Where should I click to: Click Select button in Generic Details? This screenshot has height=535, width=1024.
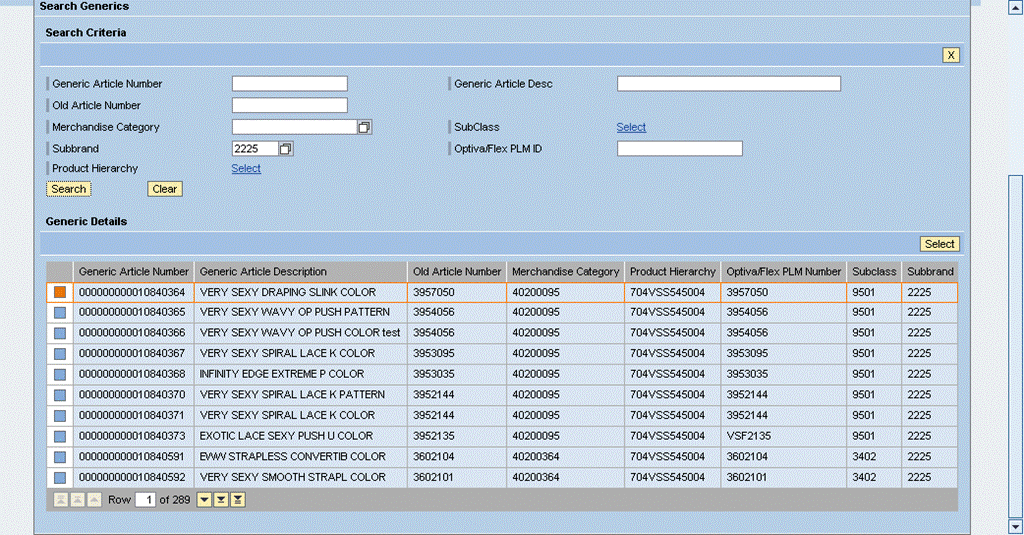(940, 244)
